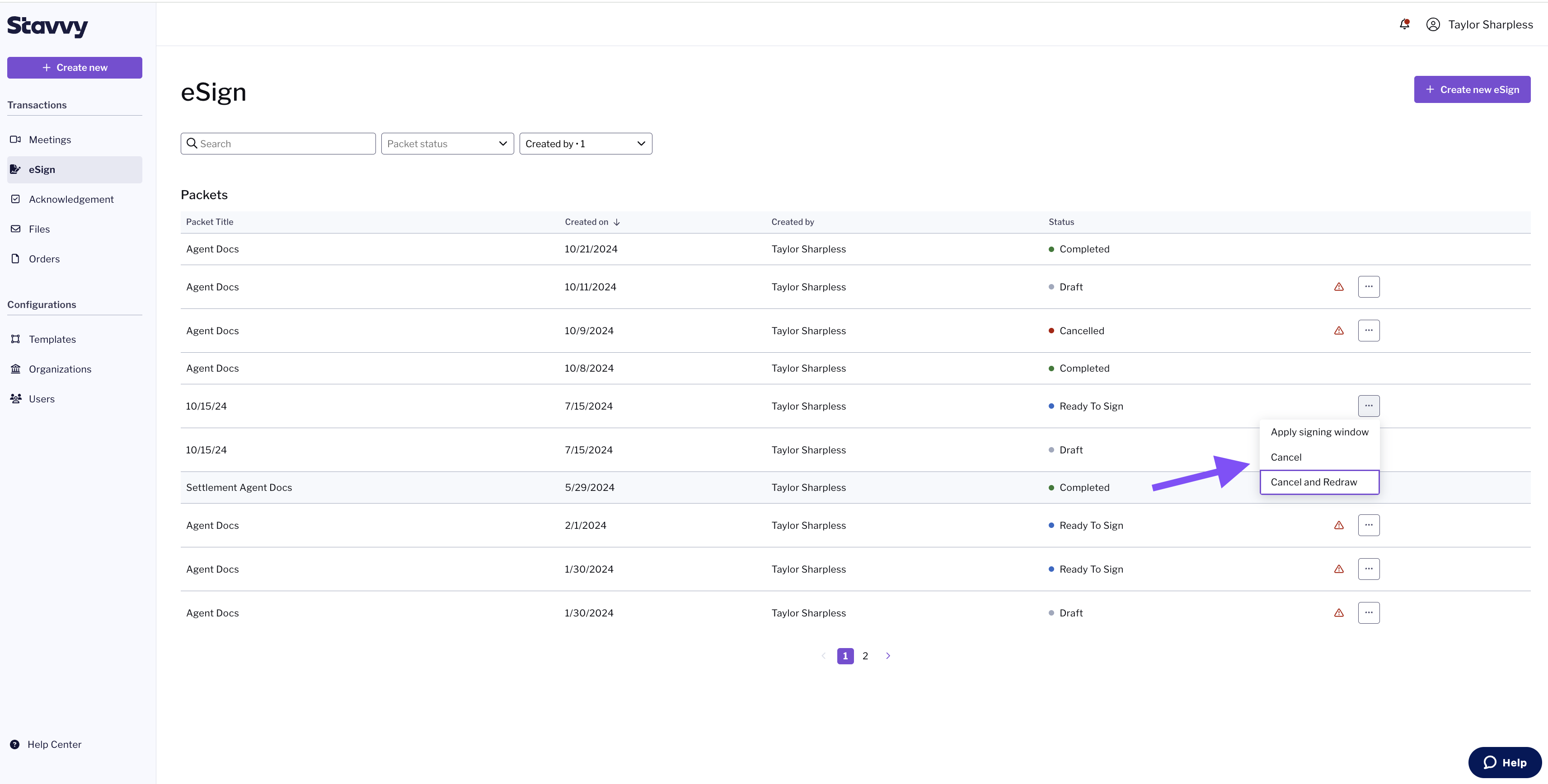Click Taylor Sharpless username in header
1548x784 pixels.
pos(1490,25)
